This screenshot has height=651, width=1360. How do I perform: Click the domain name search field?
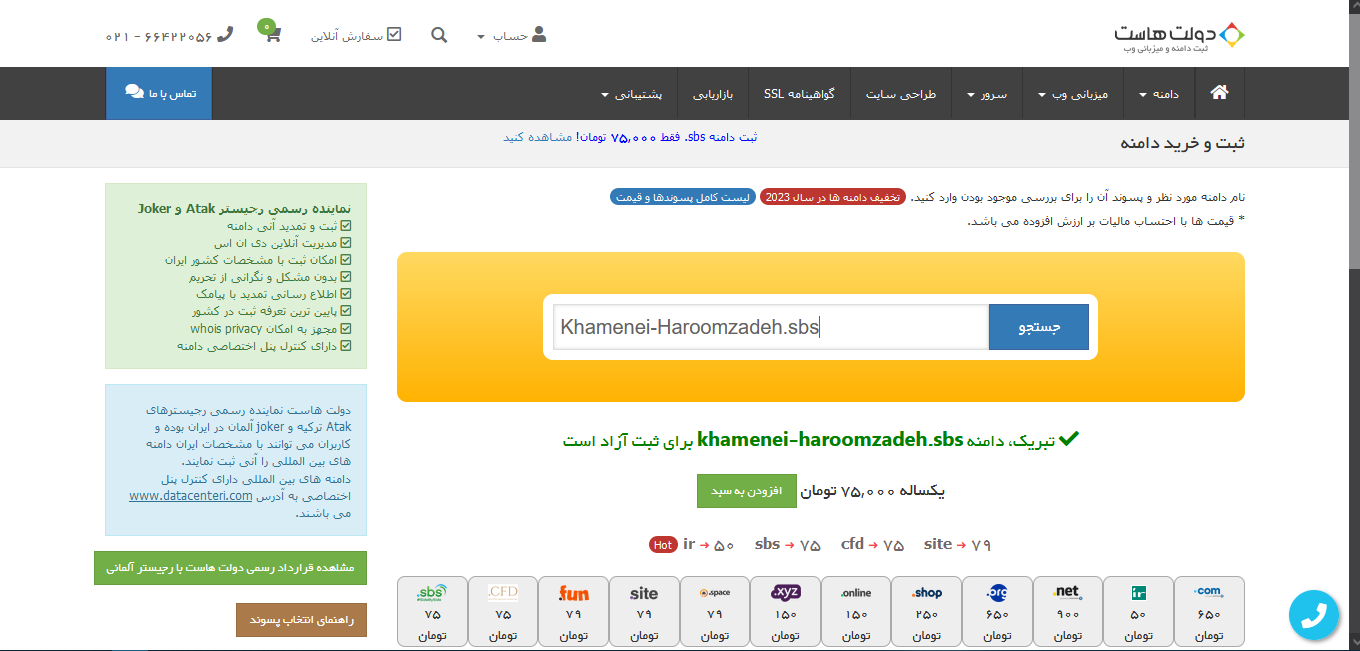coord(771,327)
